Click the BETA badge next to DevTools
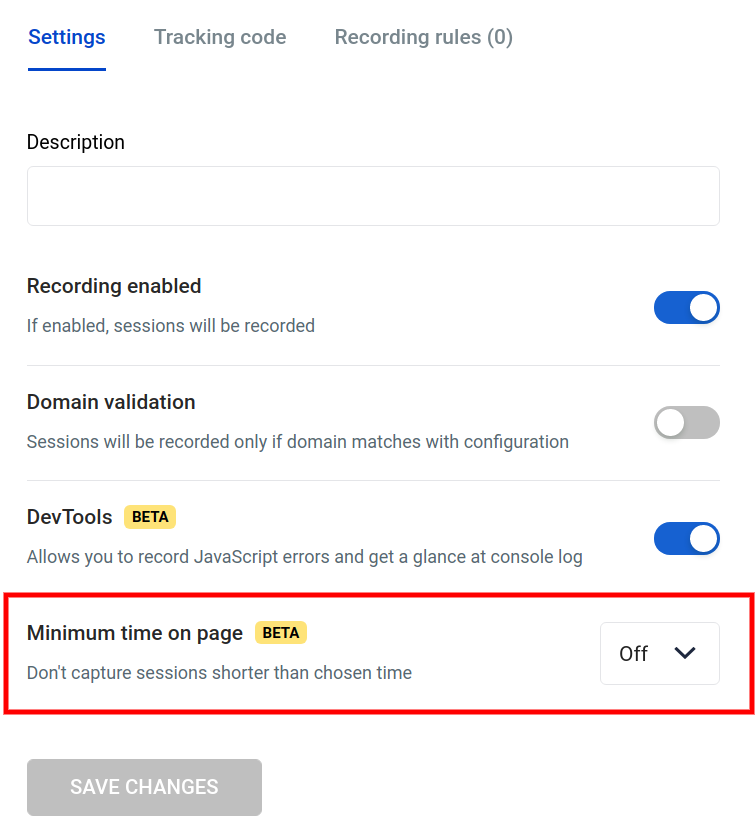The image size is (756, 838). pyautogui.click(x=150, y=517)
